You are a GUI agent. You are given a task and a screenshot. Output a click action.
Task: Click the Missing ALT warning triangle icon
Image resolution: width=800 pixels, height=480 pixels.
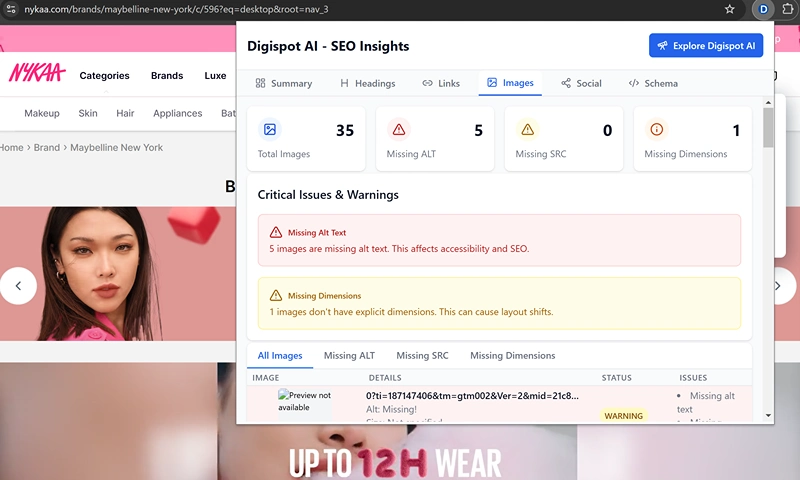point(399,130)
